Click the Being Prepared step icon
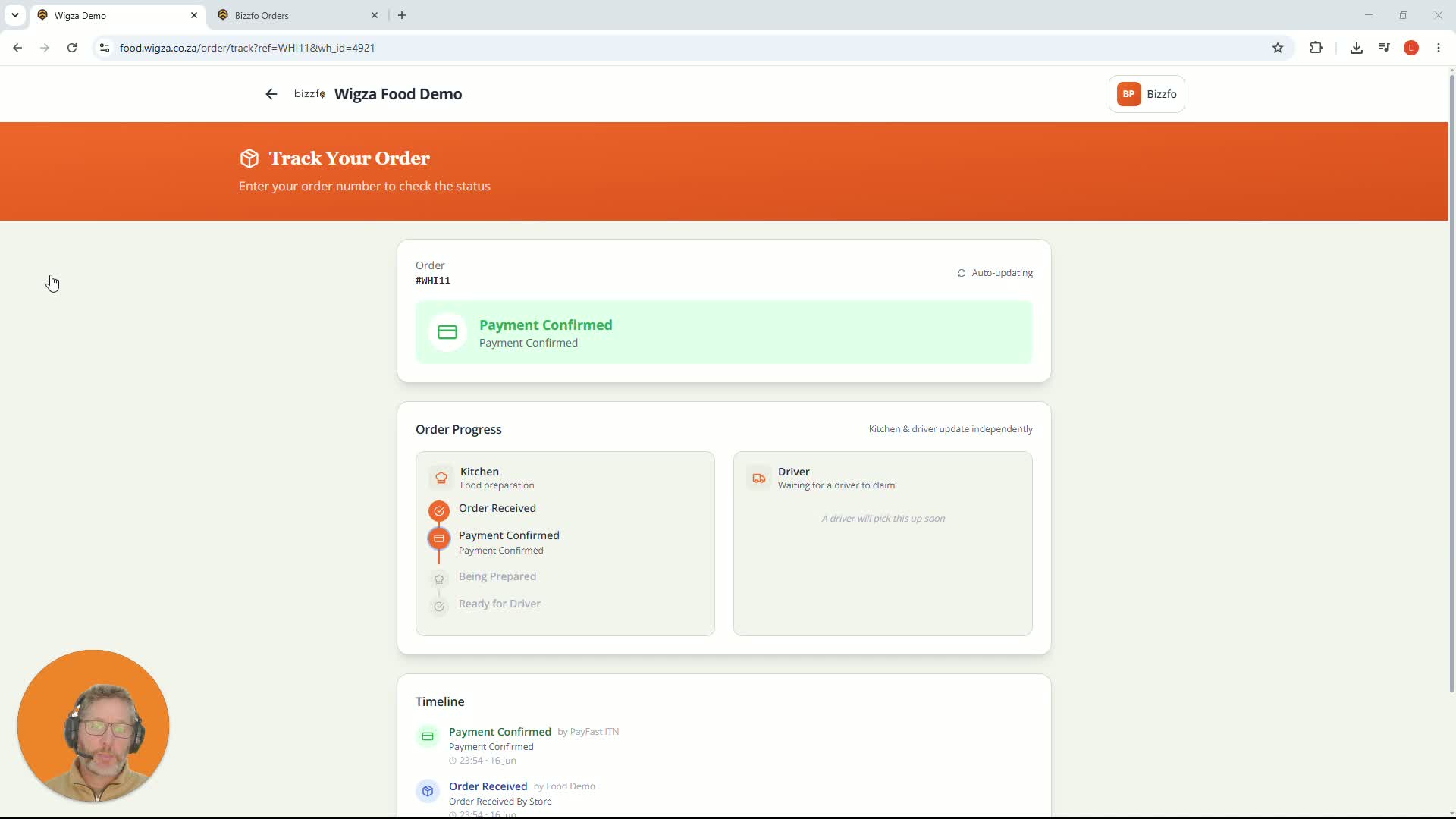 pyautogui.click(x=439, y=579)
